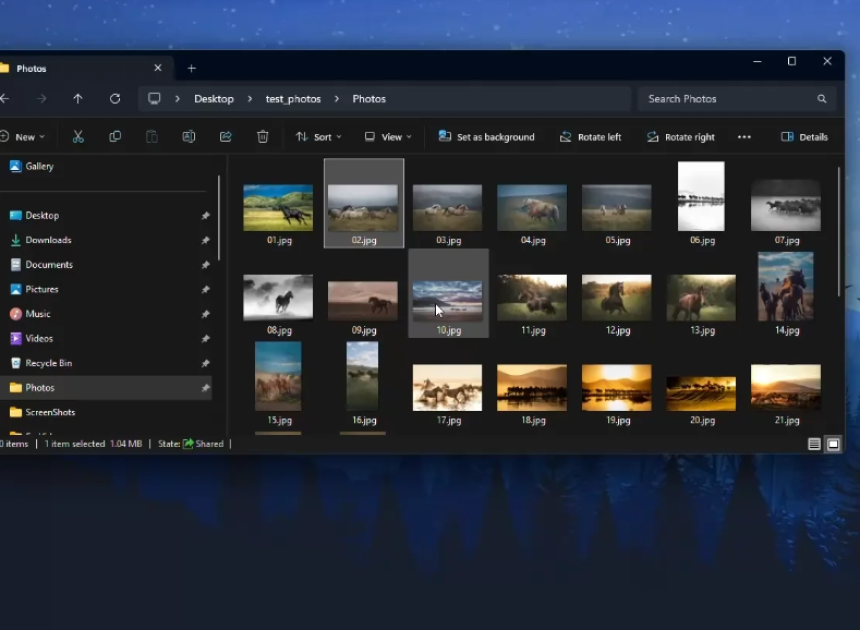Switch to large thumbnail layout in status bar

click(x=833, y=443)
